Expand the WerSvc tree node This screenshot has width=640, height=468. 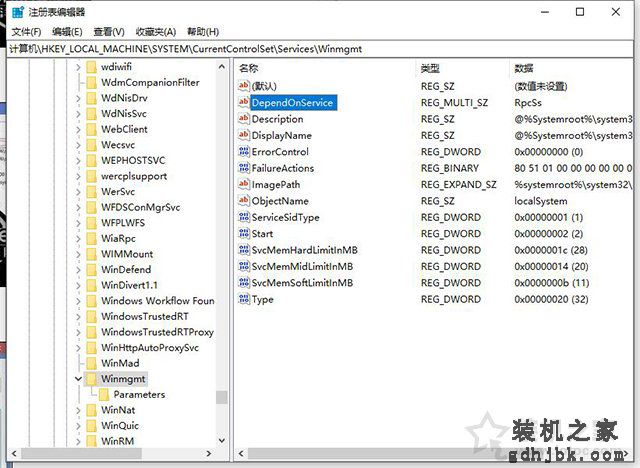click(78, 191)
